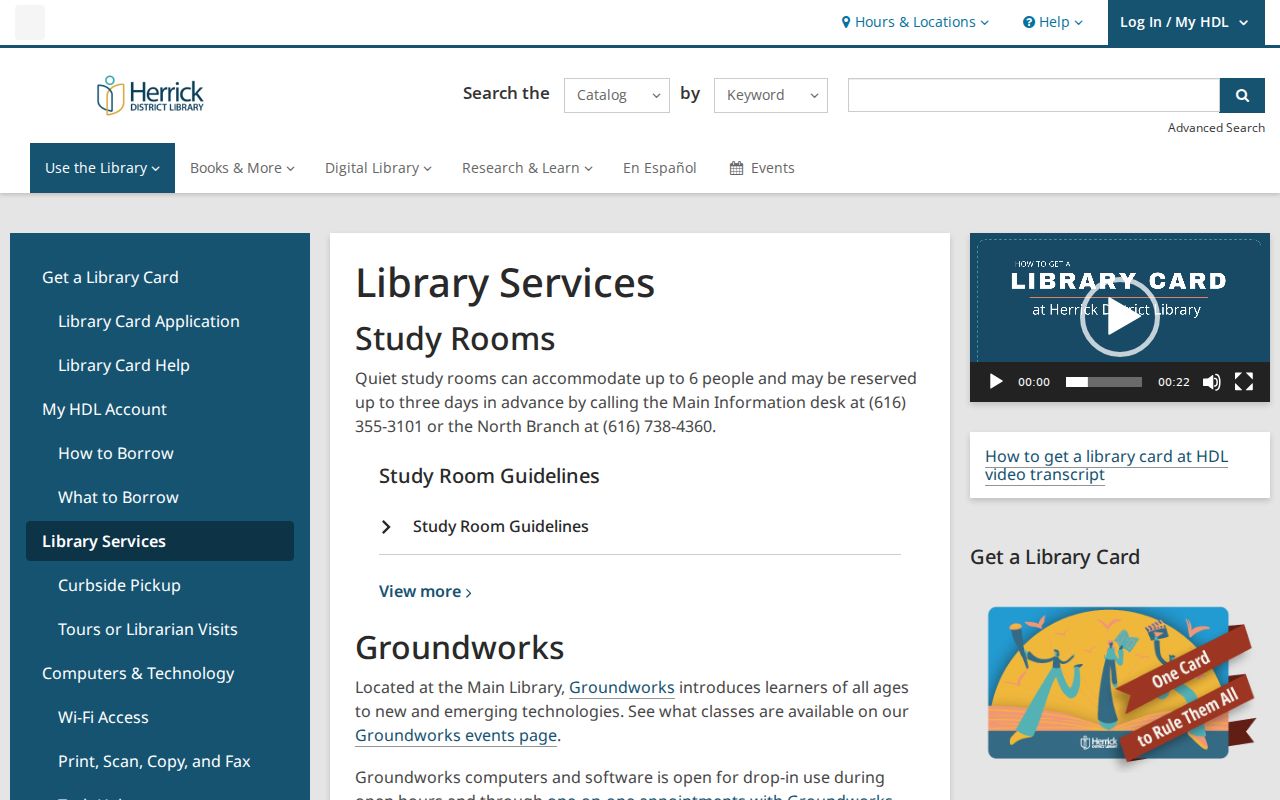The width and height of the screenshot is (1280, 800).
Task: Open How to Borrow sidebar link
Action: coord(116,453)
